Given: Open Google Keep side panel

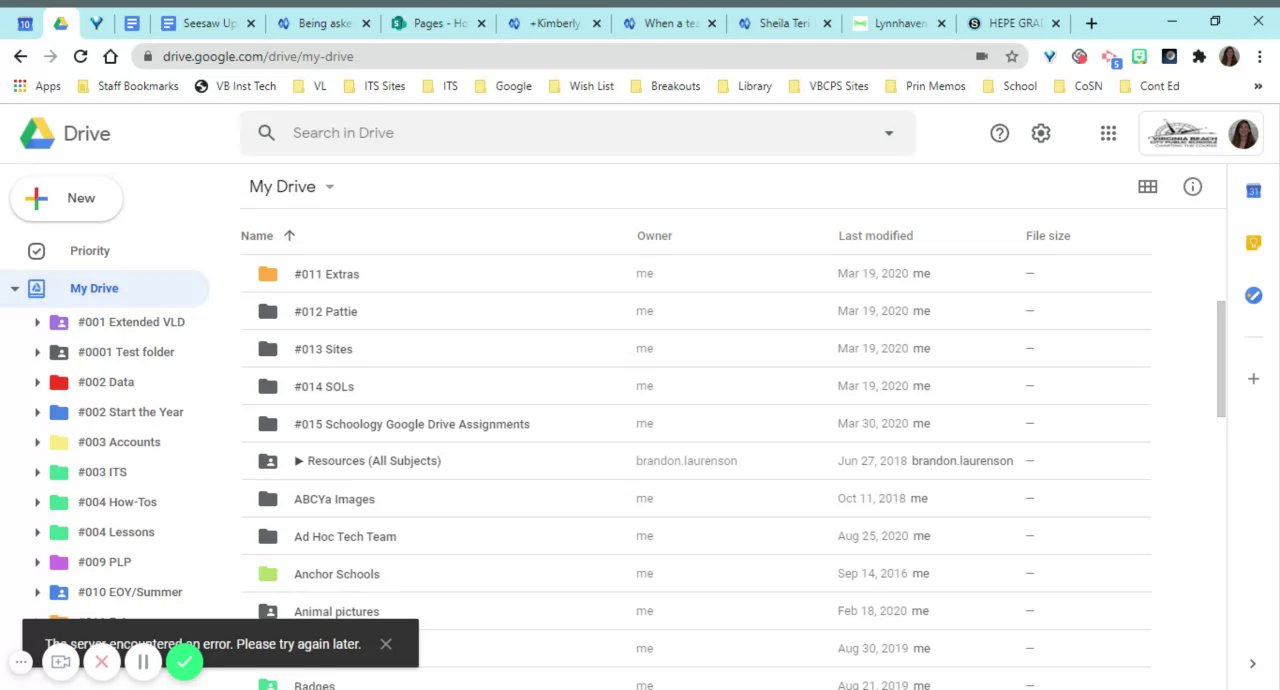Looking at the screenshot, I should tap(1253, 243).
